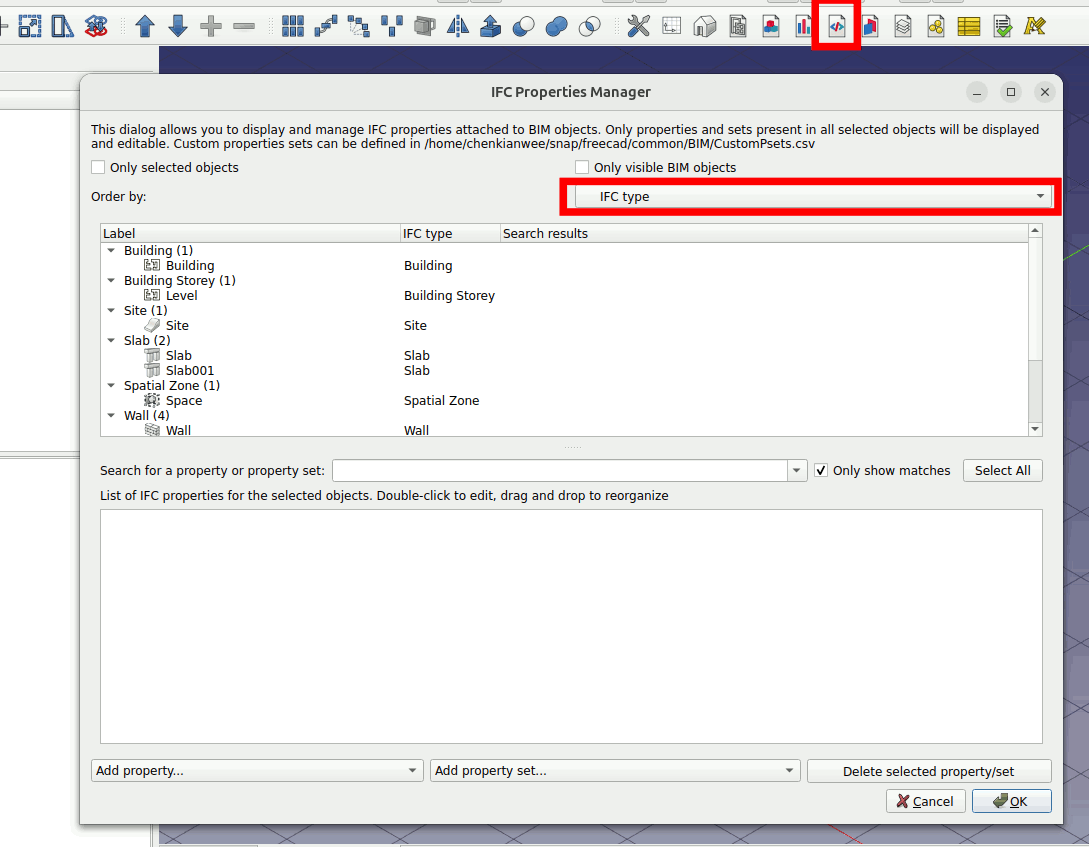Select the Mirror tool icon
This screenshot has width=1089, height=847.
pos(457,27)
